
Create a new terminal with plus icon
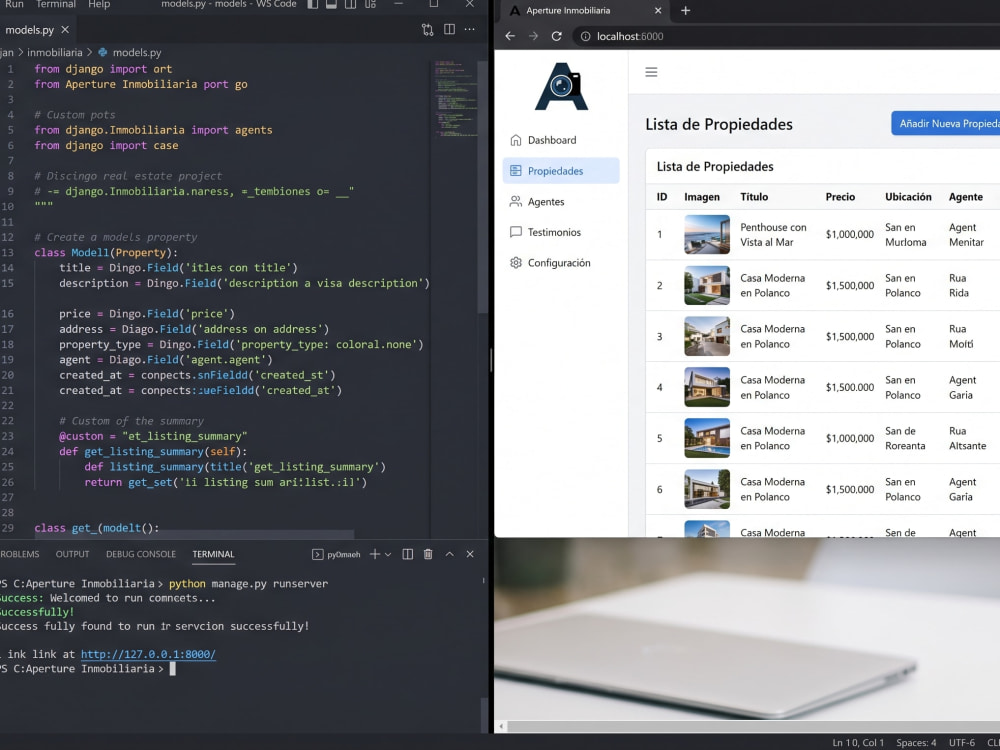click(x=374, y=554)
